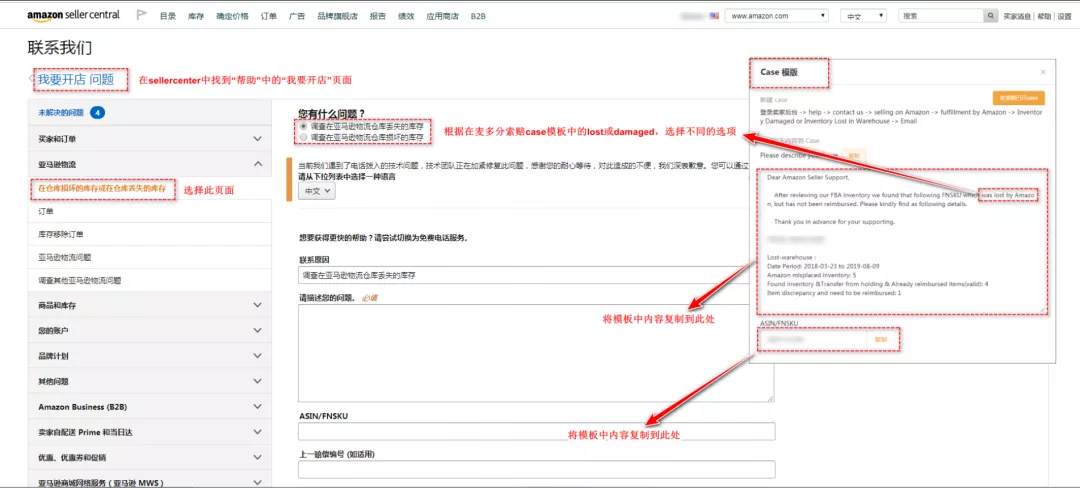This screenshot has height=488, width=1080.
Task: Select radio 调查在亚马逊物流仓库损坏的库存
Action: pos(304,138)
